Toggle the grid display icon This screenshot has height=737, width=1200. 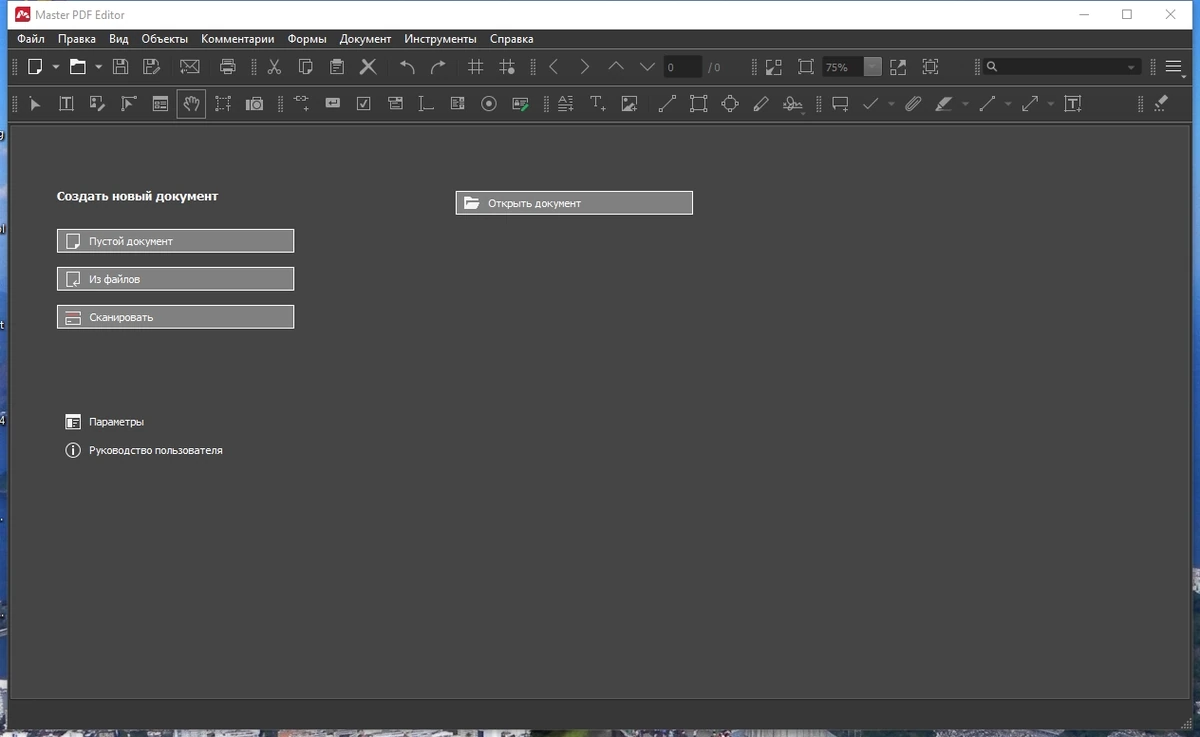[x=476, y=67]
